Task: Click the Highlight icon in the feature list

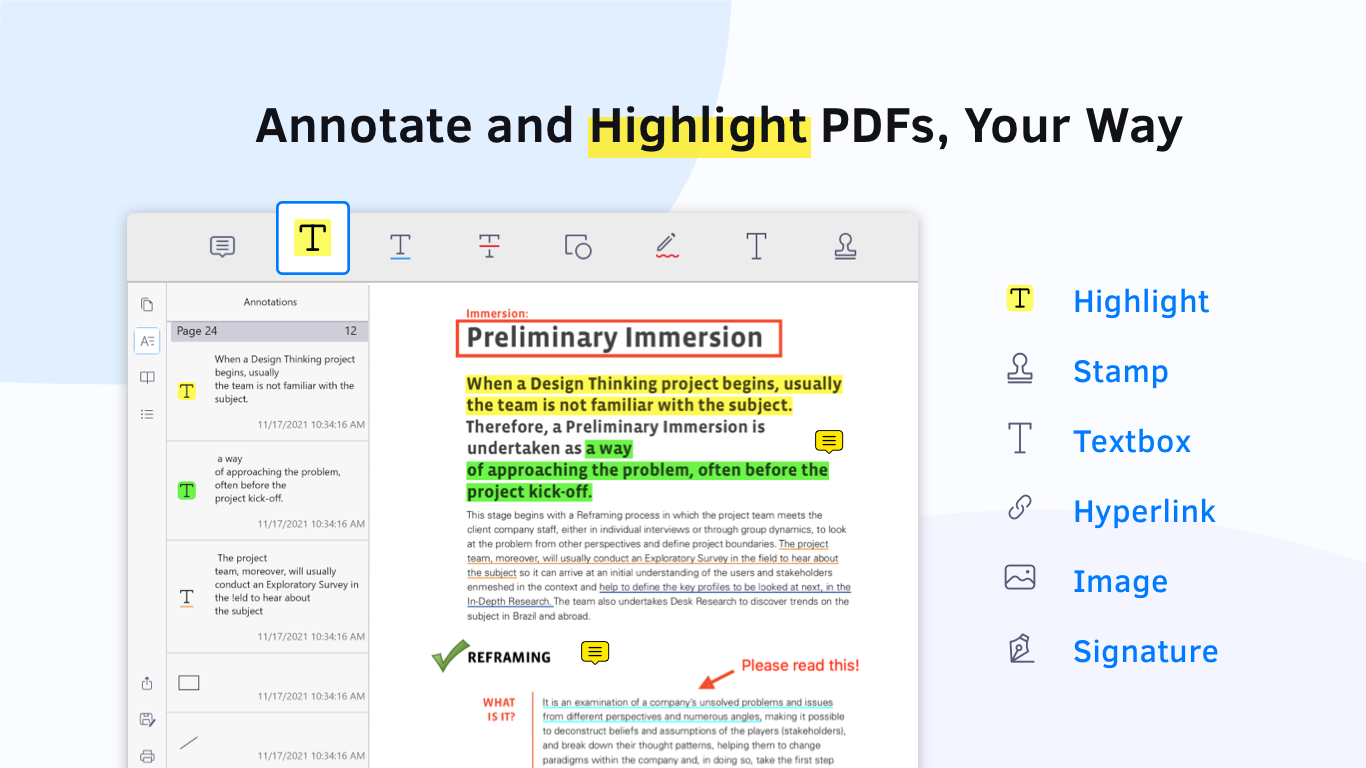Action: [1019, 299]
